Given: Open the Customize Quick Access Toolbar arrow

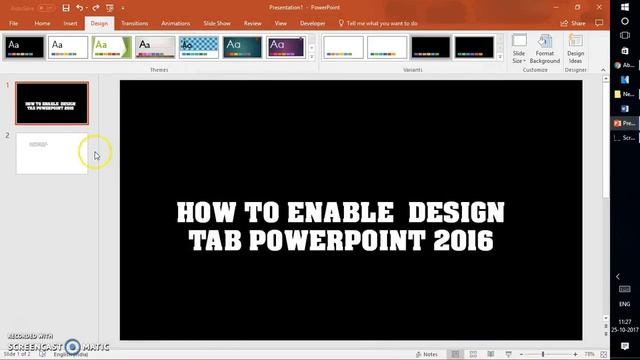Looking at the screenshot, I should 123,8.
